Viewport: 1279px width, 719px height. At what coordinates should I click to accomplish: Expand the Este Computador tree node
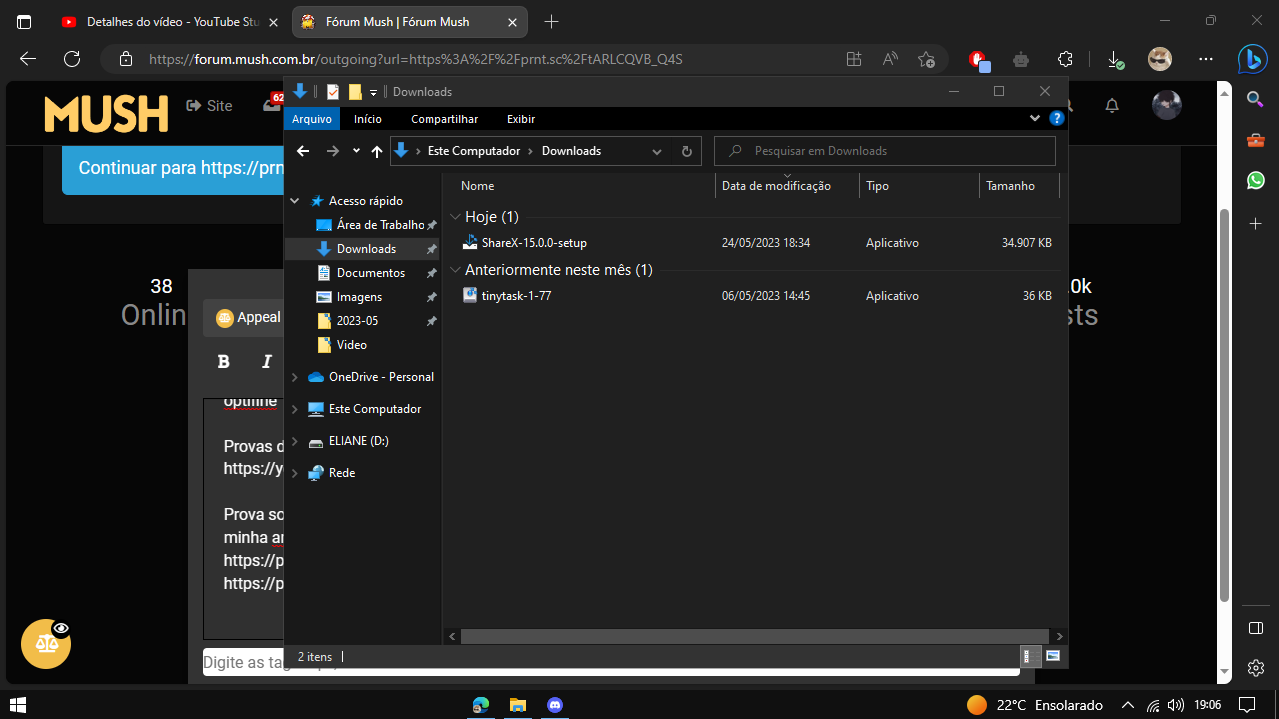(295, 409)
